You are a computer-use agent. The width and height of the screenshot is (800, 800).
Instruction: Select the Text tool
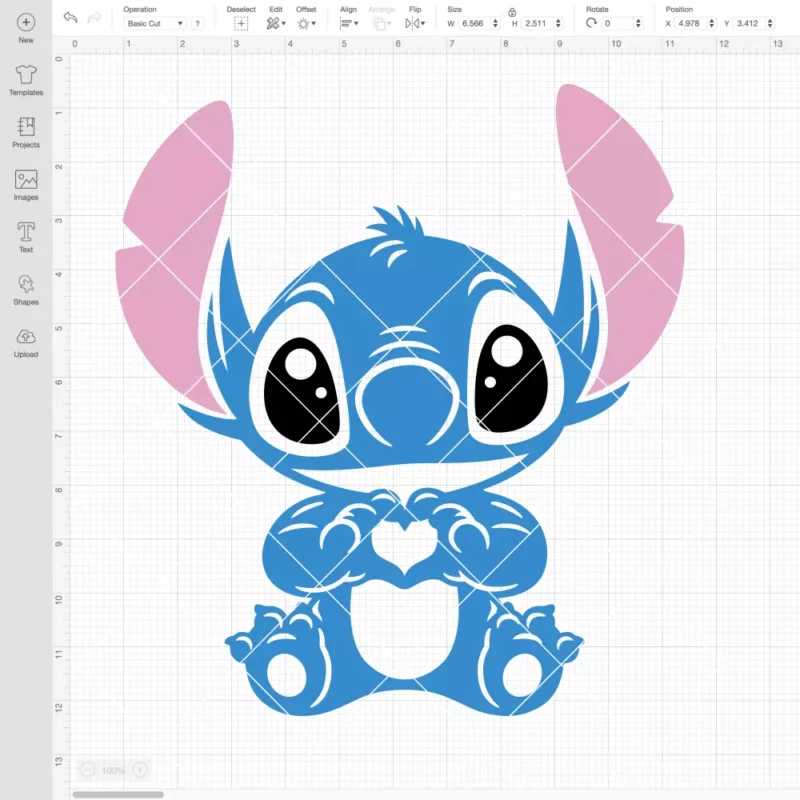(x=26, y=238)
